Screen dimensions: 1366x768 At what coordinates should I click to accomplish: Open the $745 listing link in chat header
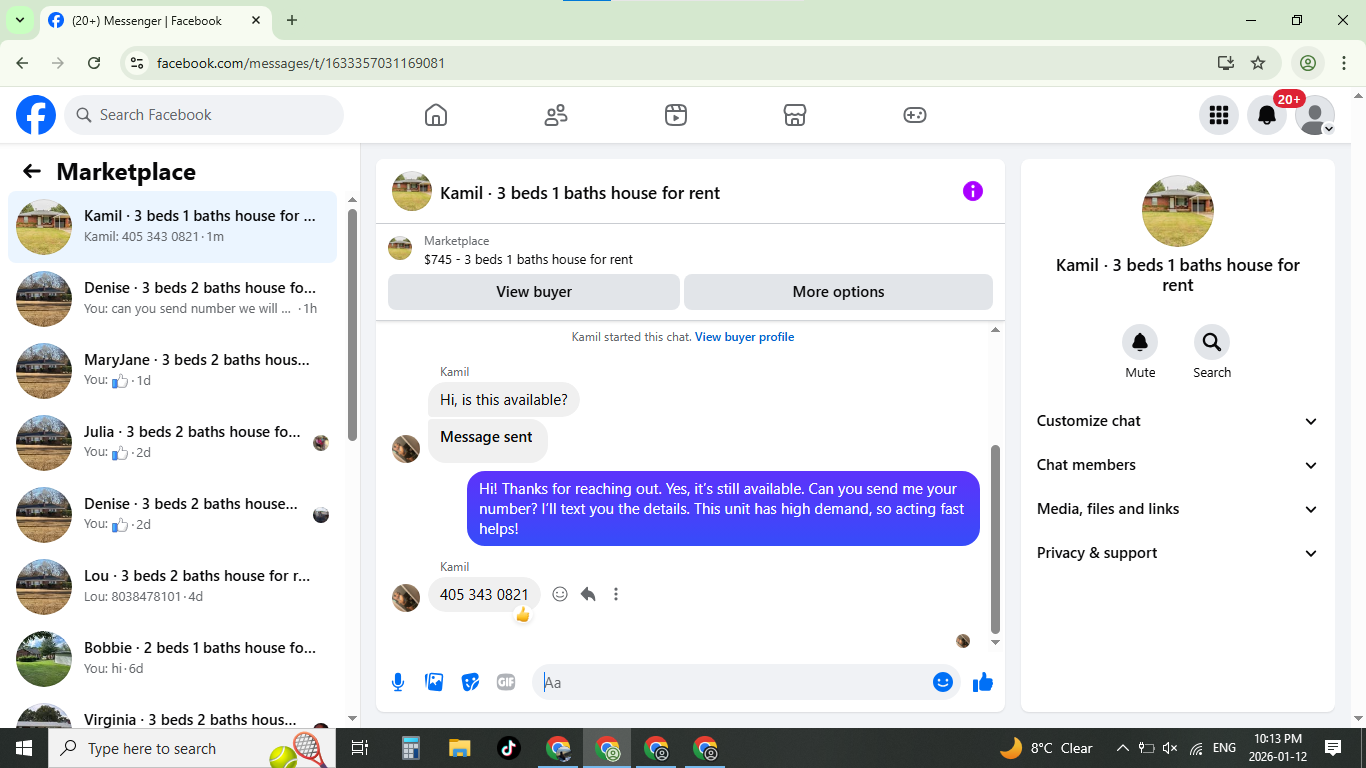[x=528, y=259]
